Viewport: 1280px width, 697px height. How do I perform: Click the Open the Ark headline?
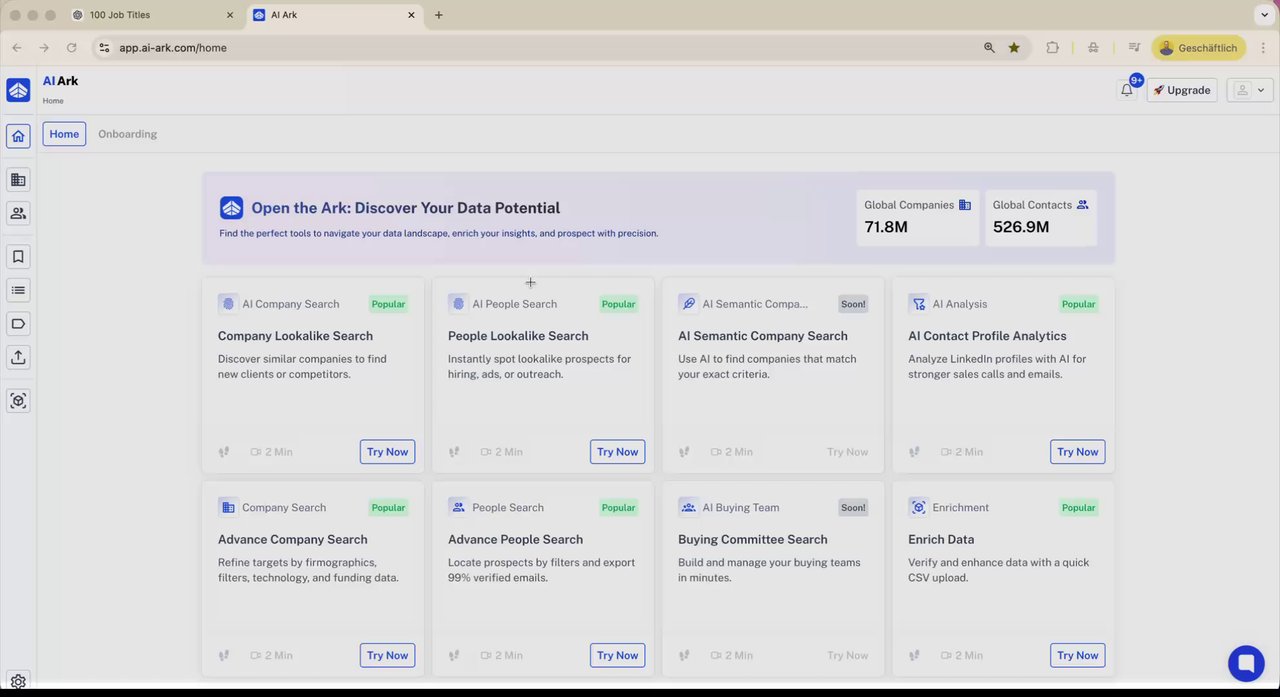pyautogui.click(x=406, y=208)
